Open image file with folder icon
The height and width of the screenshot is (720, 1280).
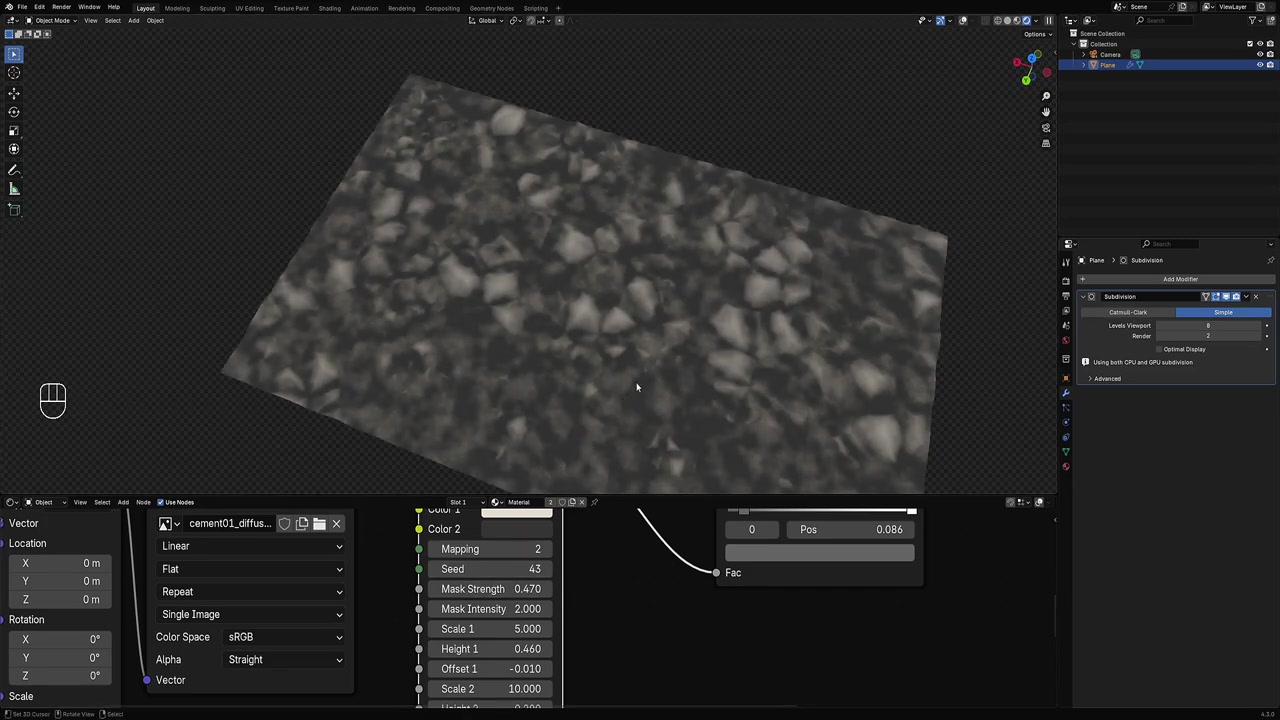point(319,524)
